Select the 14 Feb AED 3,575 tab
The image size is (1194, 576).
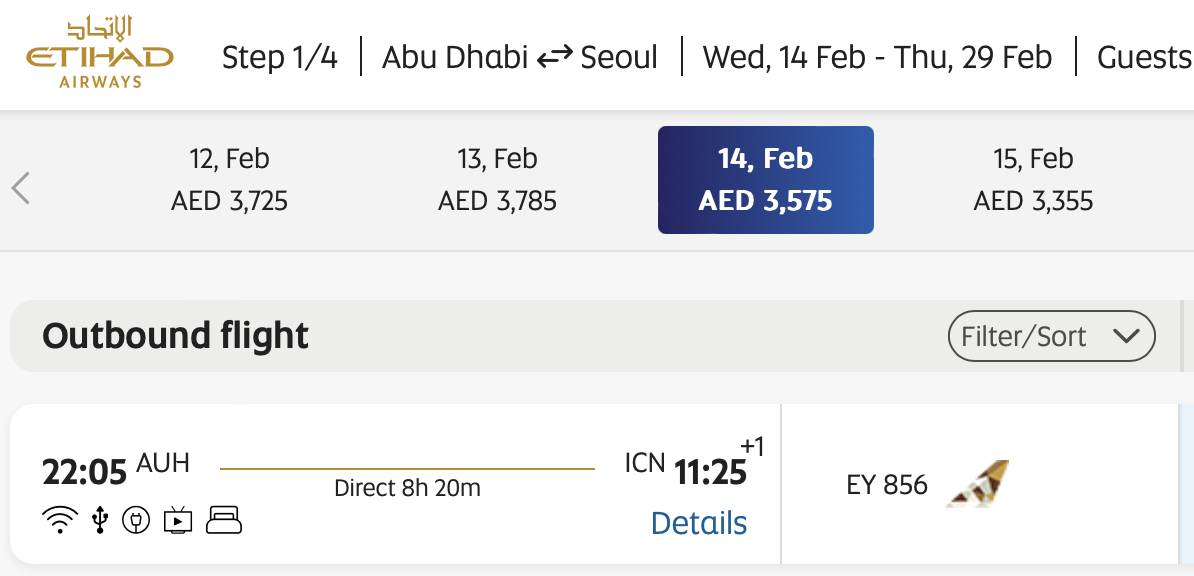pos(765,180)
